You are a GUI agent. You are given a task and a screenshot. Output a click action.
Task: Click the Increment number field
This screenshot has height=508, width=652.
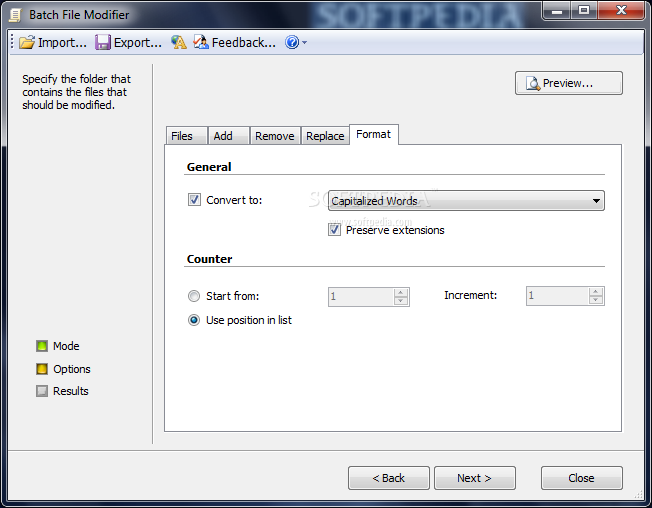pyautogui.click(x=557, y=296)
